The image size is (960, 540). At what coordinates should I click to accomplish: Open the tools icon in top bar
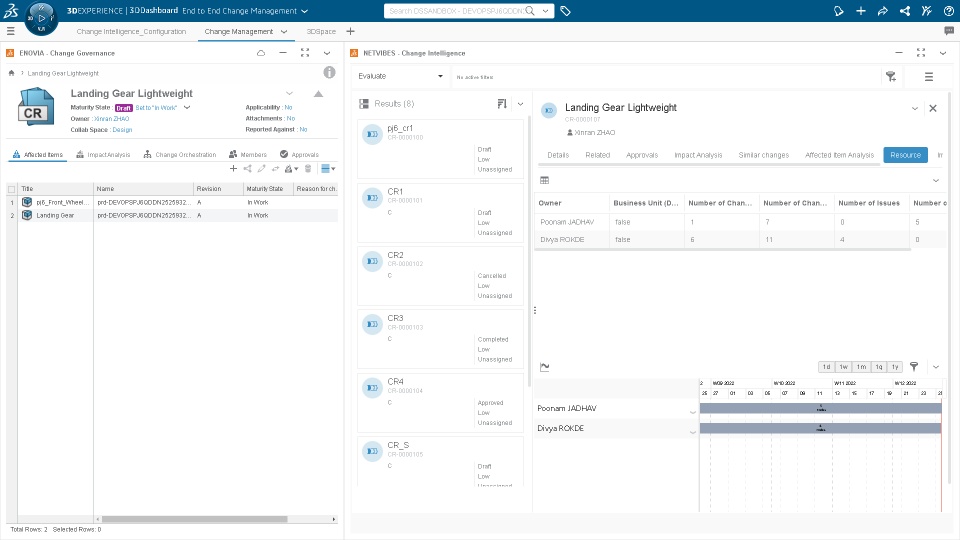927,11
